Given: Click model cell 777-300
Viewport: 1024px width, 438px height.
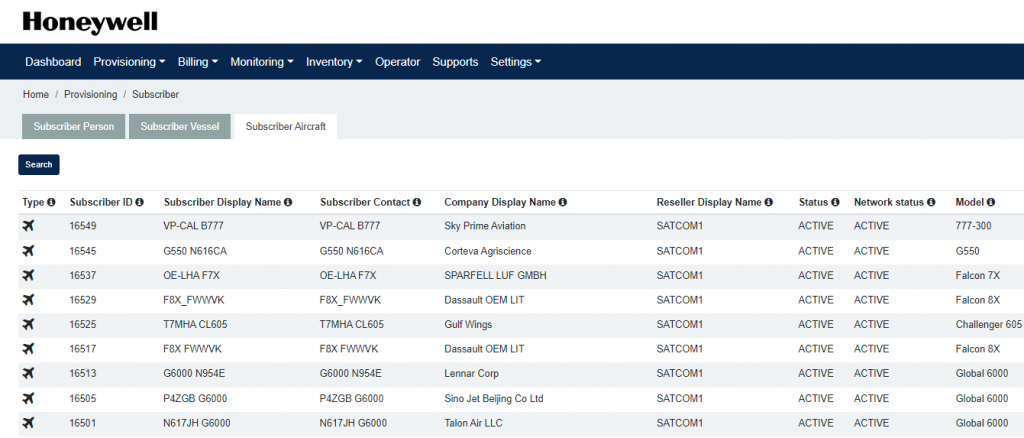Looking at the screenshot, I should 973,226.
